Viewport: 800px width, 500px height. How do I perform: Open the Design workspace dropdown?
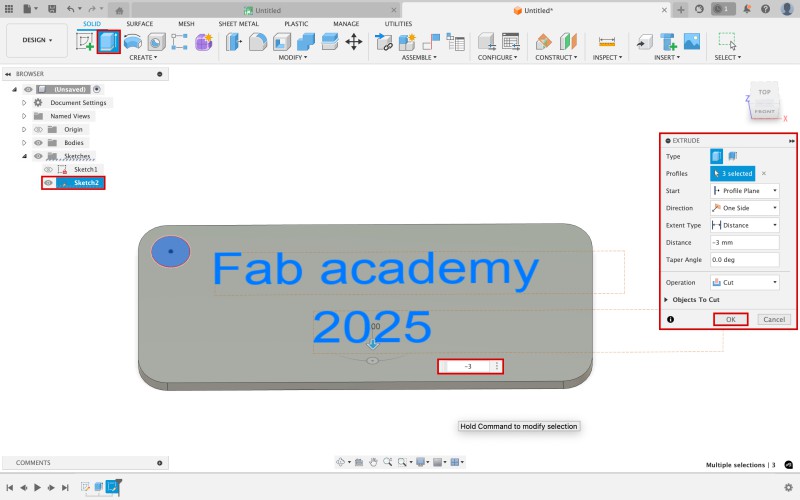[37, 40]
